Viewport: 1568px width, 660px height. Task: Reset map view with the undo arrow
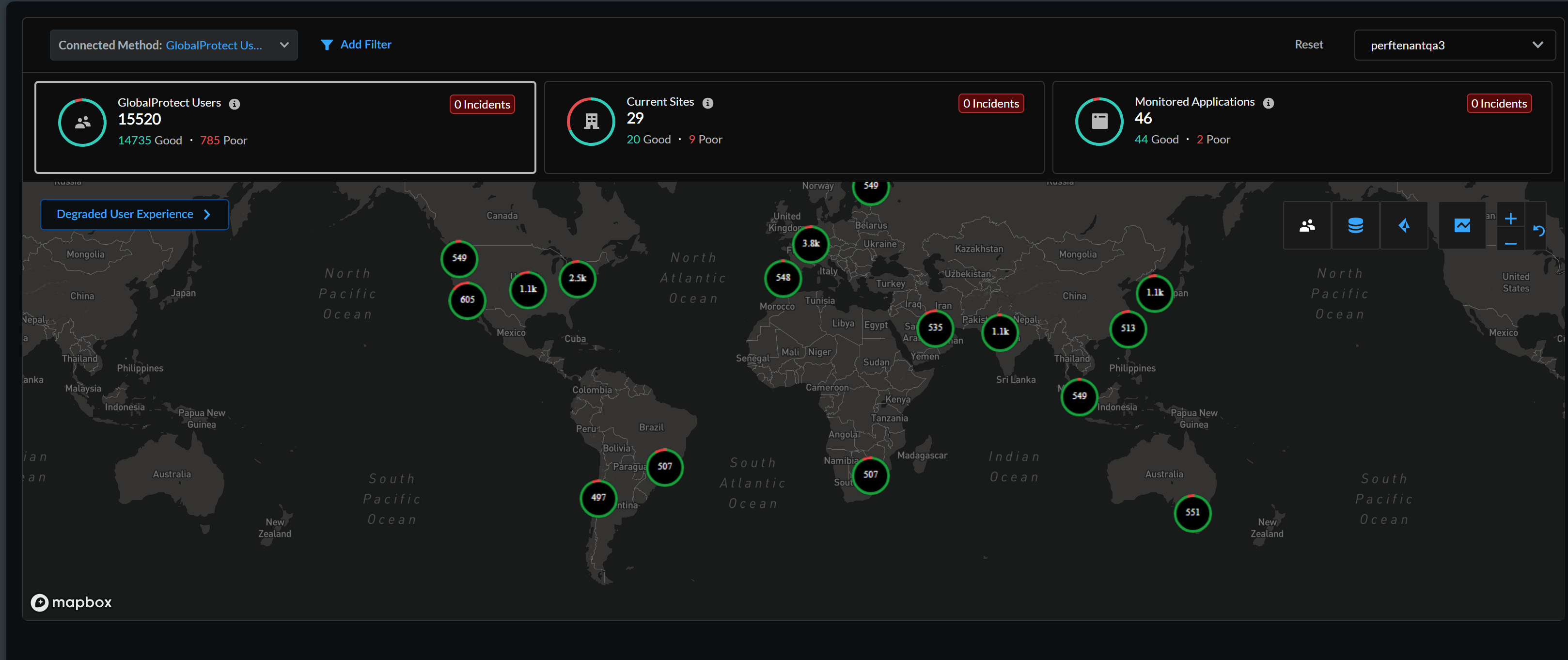coord(1539,231)
